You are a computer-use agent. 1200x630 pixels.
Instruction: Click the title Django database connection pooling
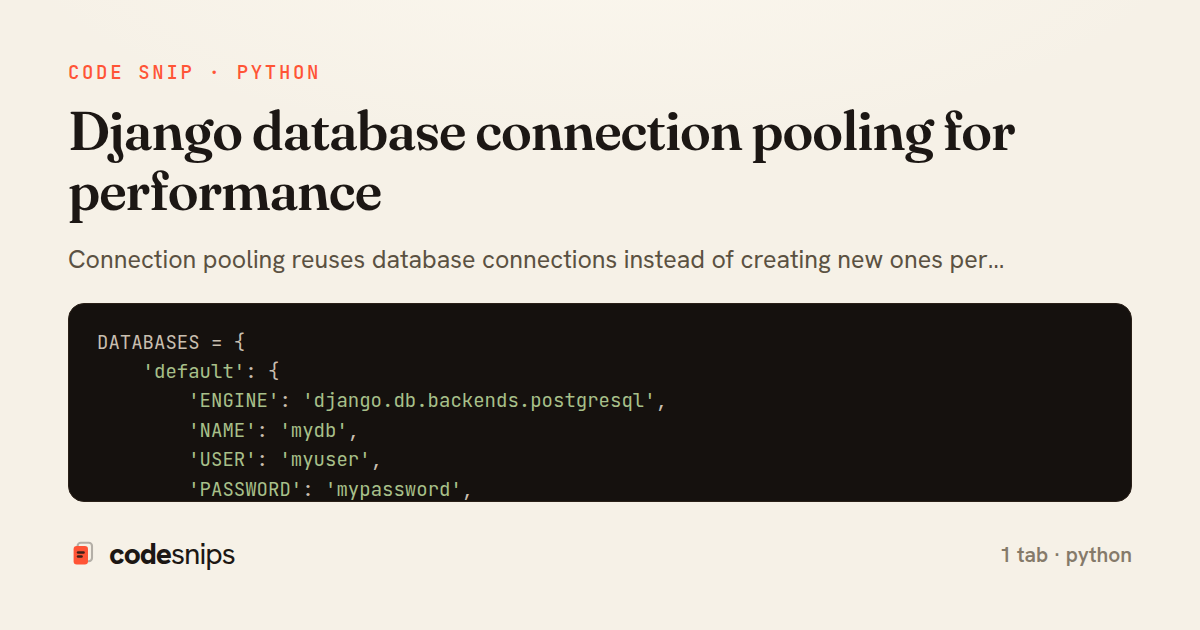pos(541,165)
